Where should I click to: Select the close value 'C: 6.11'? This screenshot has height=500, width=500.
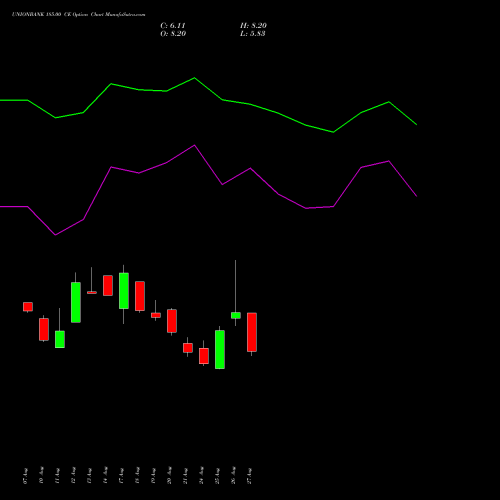point(173,26)
